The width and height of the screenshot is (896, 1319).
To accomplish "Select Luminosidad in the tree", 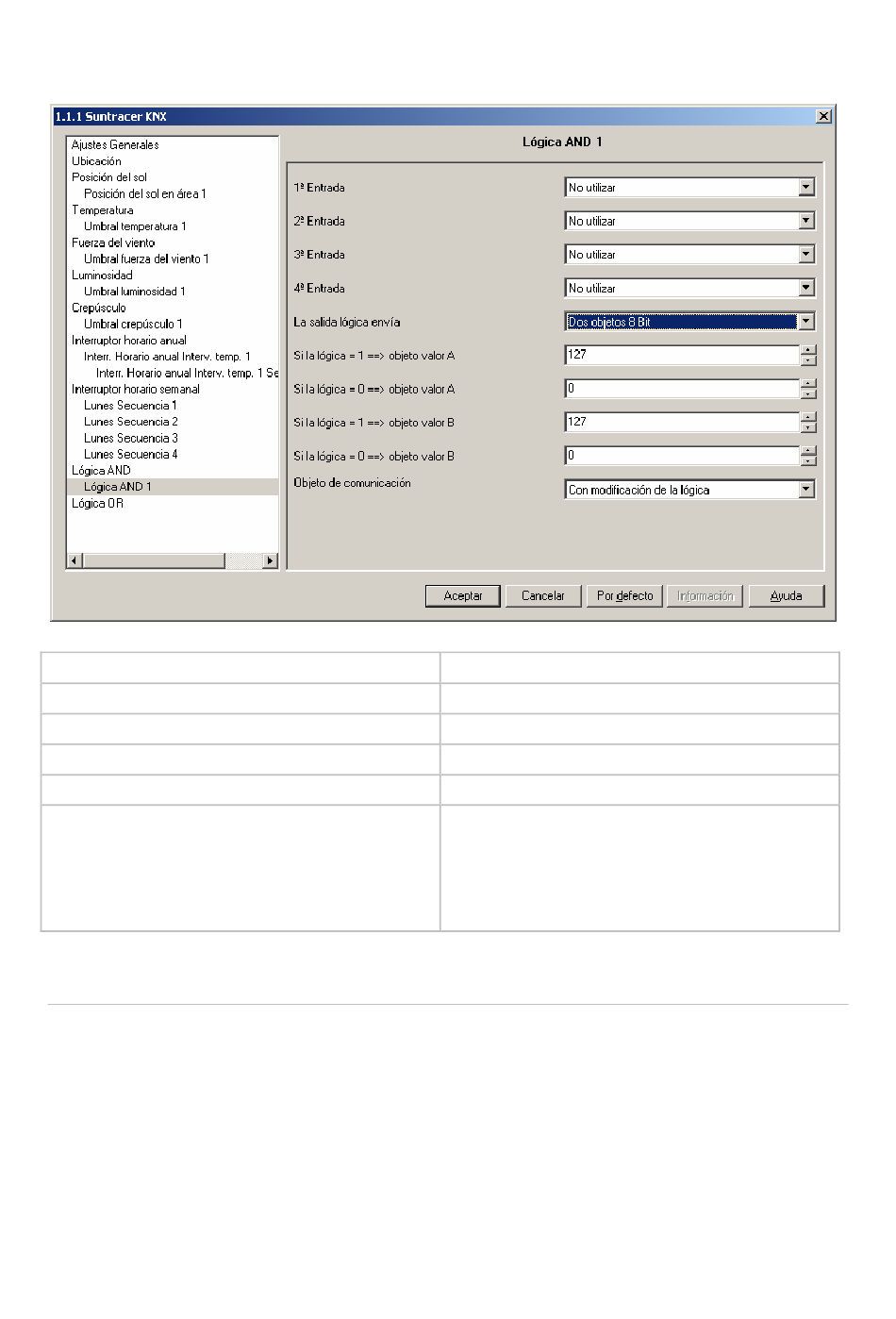I will click(102, 275).
